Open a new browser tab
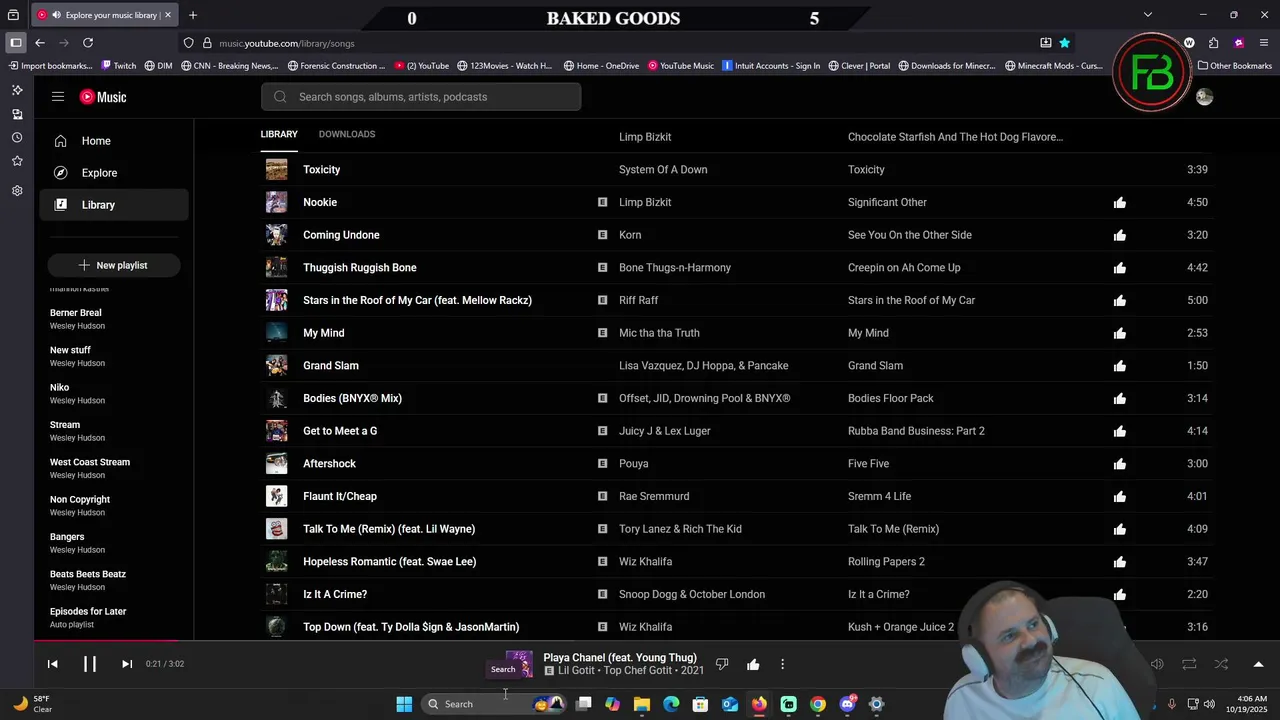Image resolution: width=1280 pixels, height=720 pixels. [193, 15]
